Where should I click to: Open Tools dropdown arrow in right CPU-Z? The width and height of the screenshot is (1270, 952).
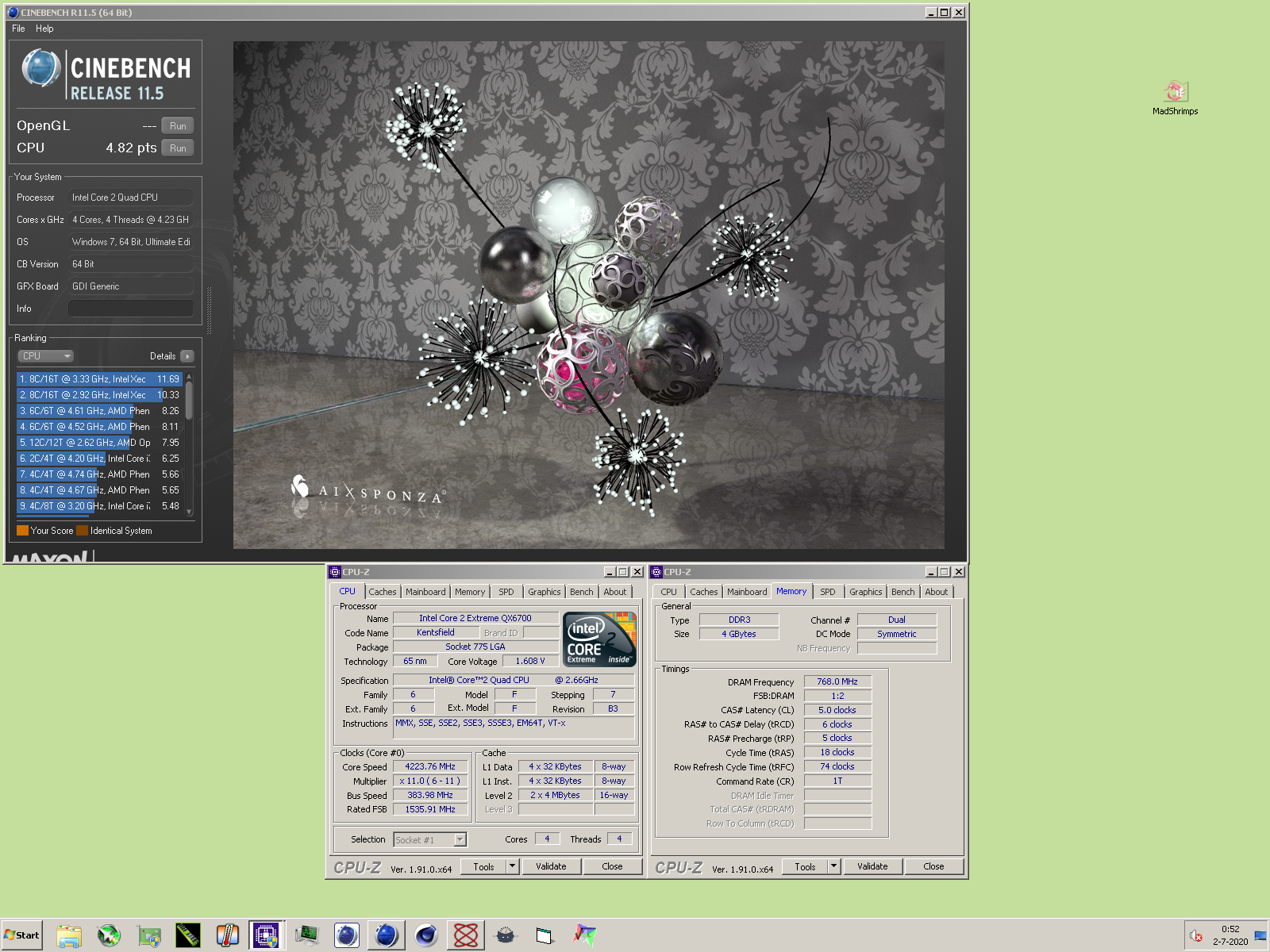coord(834,866)
